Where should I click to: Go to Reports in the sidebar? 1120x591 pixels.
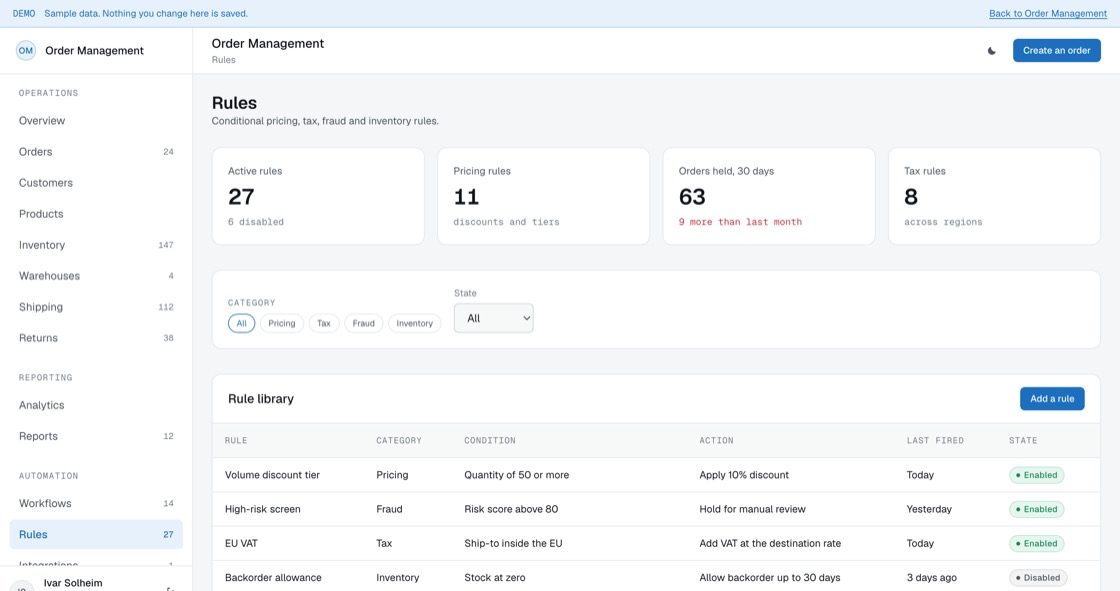(96, 436)
